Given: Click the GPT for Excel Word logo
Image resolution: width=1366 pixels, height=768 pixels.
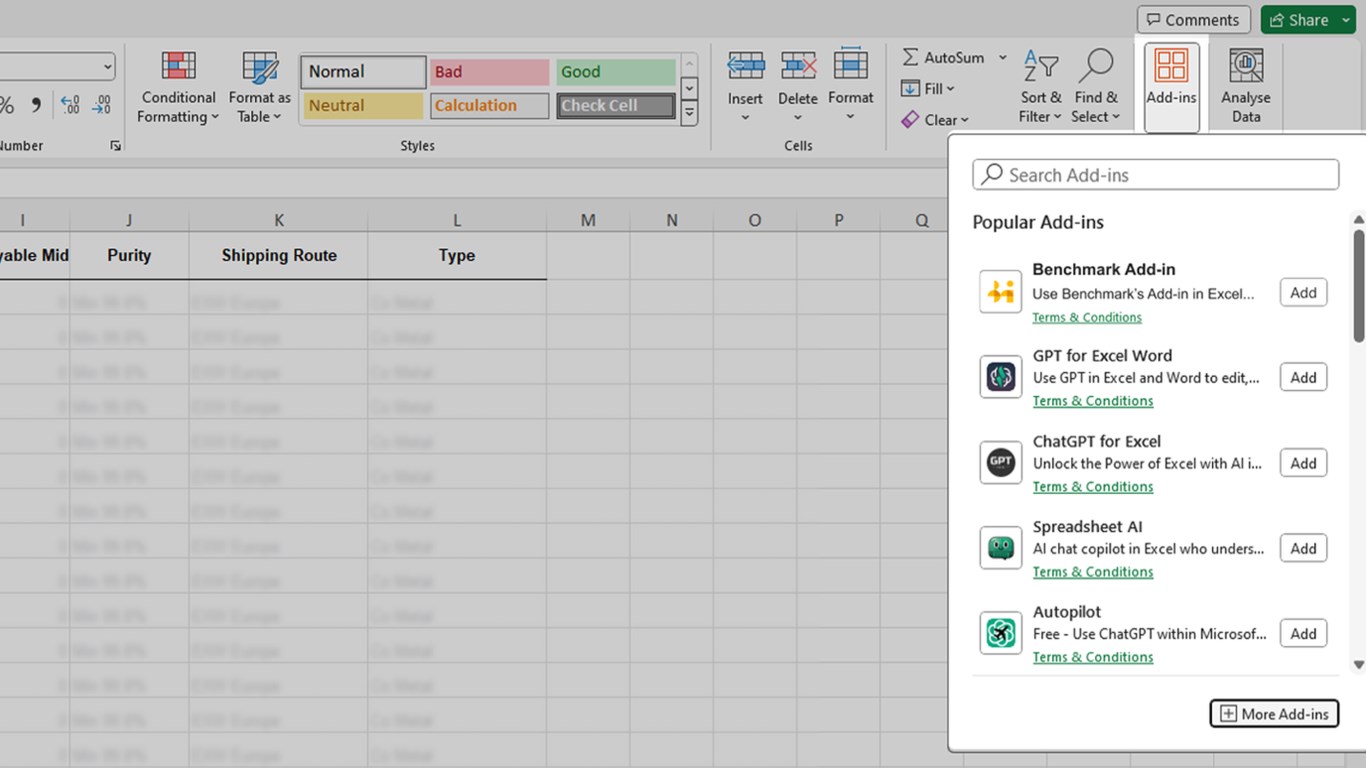Looking at the screenshot, I should click(x=1001, y=377).
